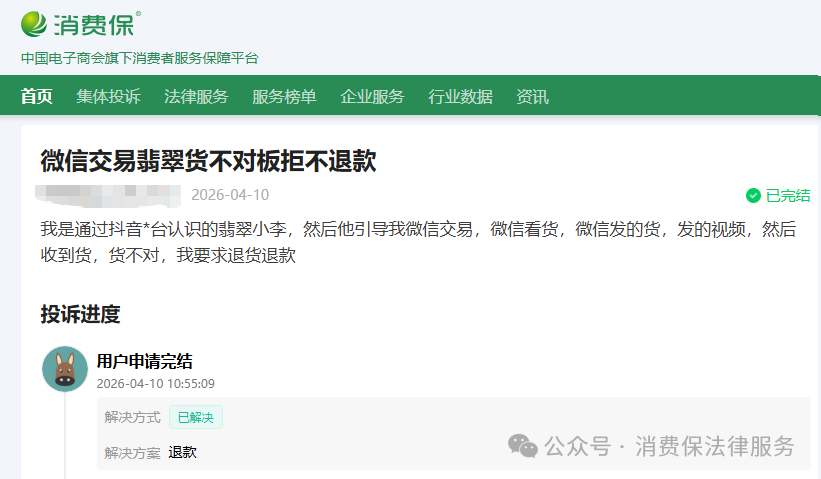Click the 中国电子商会旗下消费者服务保障平台 tagline

tap(139, 58)
